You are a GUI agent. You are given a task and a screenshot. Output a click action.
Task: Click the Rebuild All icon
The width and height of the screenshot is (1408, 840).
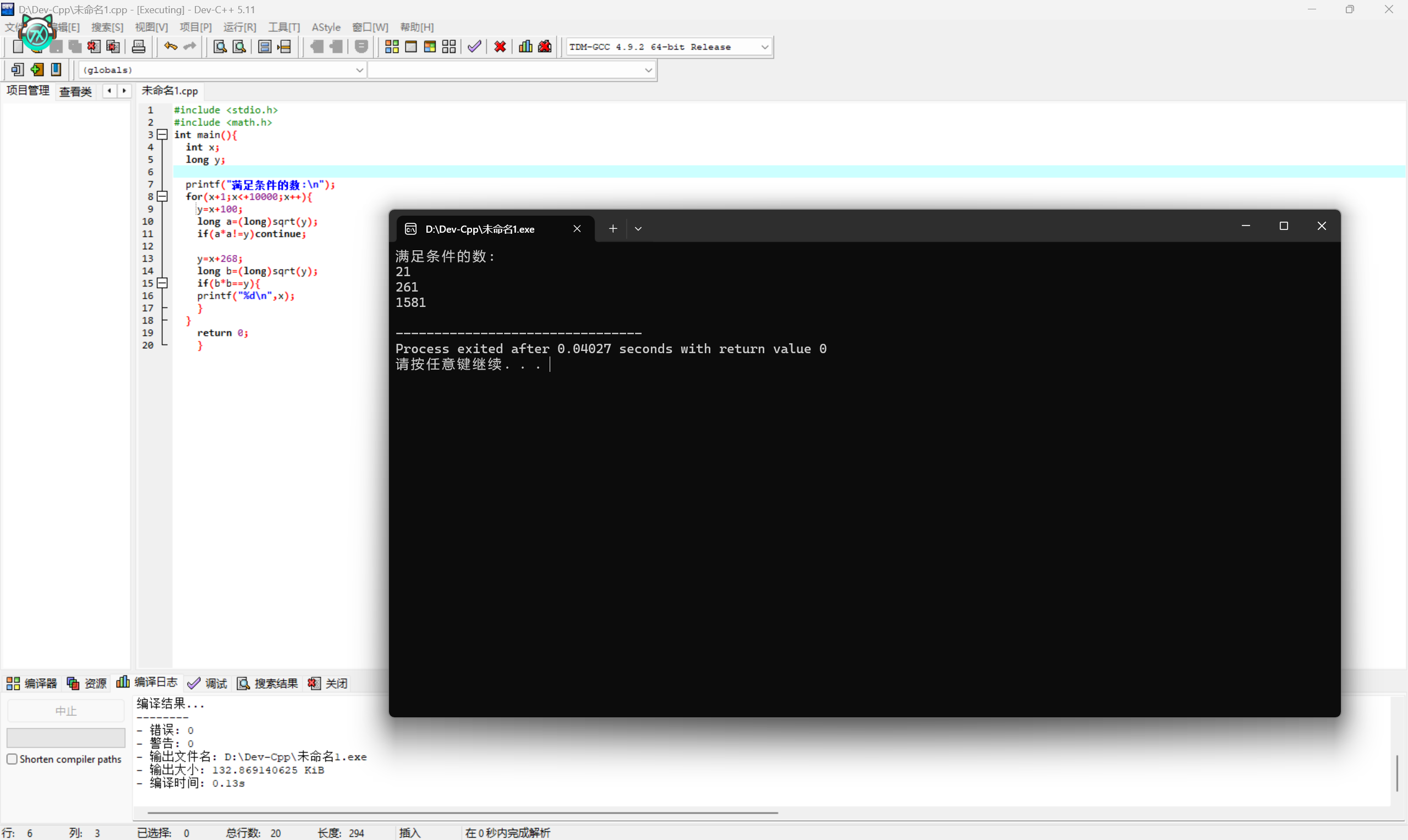point(449,46)
